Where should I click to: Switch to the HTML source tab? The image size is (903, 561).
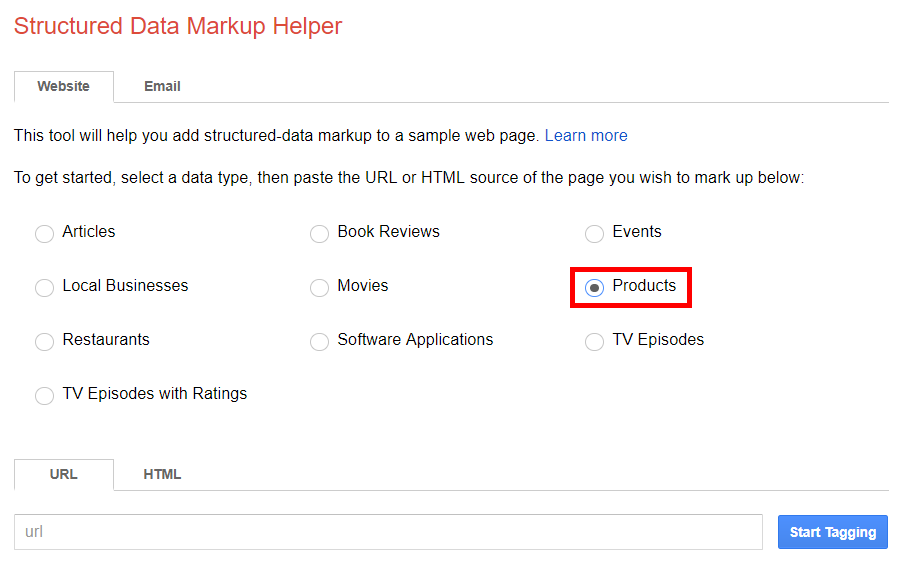point(162,475)
